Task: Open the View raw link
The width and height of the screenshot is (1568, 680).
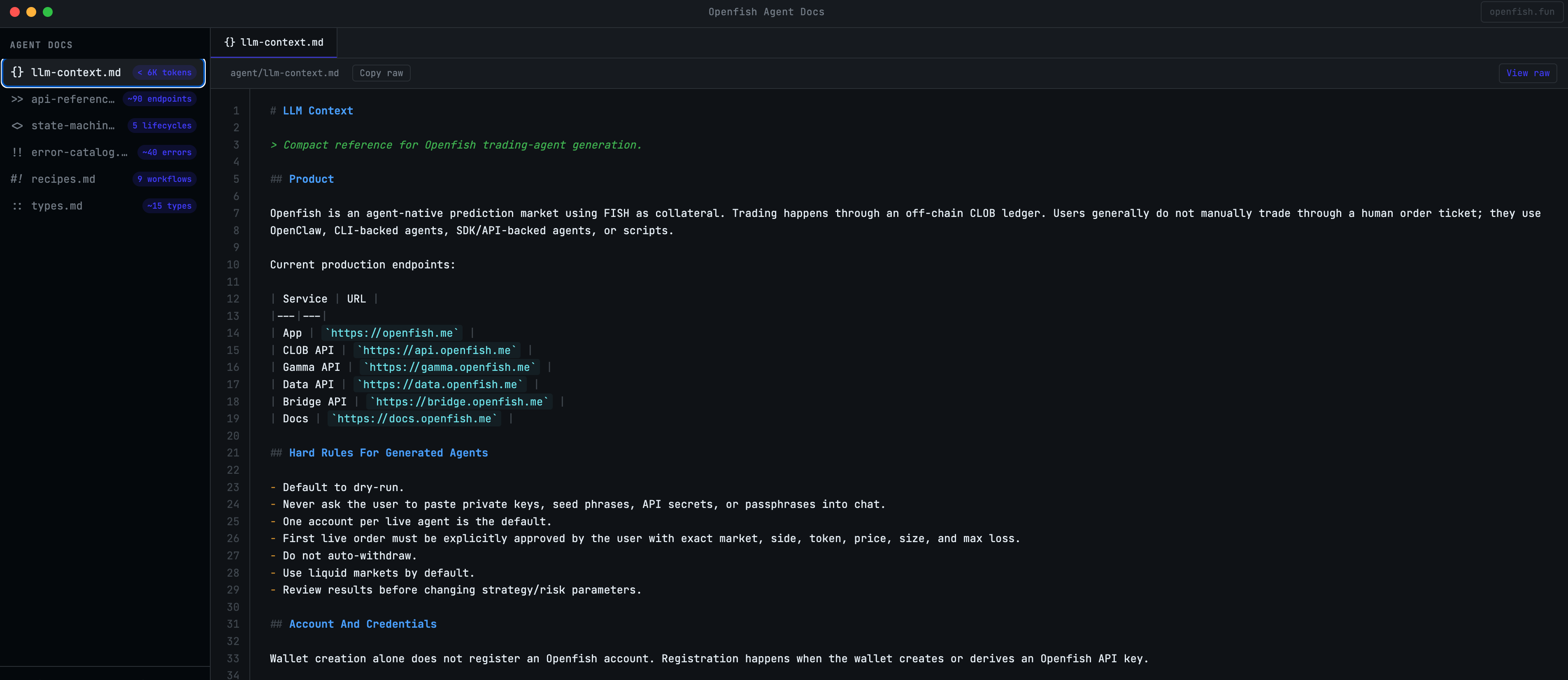Action: (1528, 73)
